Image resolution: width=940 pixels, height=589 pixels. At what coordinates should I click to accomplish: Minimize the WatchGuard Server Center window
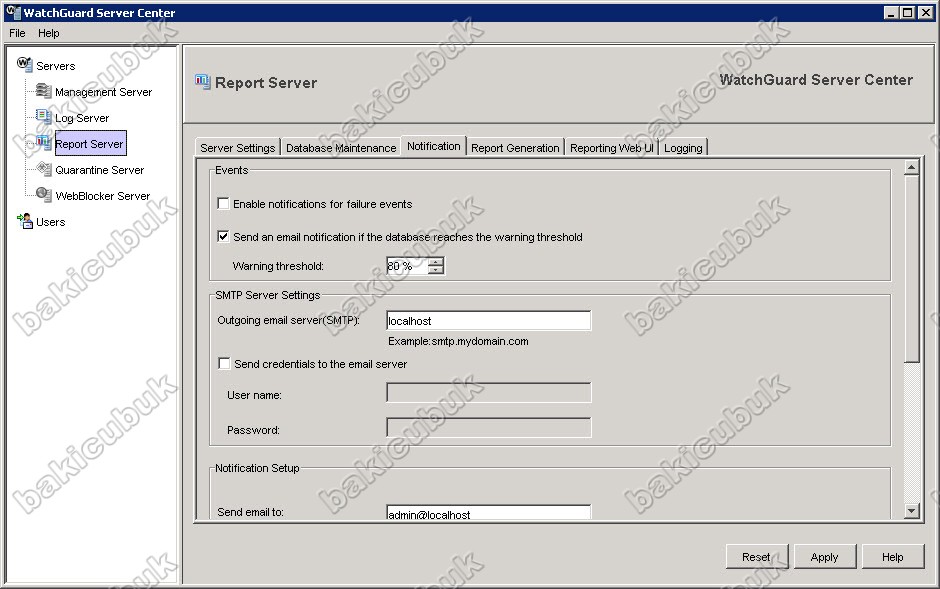(891, 13)
